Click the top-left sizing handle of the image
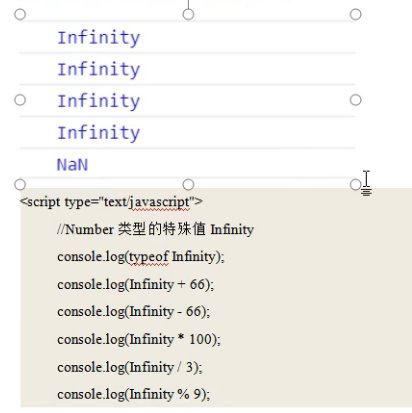Screen dimensions: 412x413 coord(20,14)
